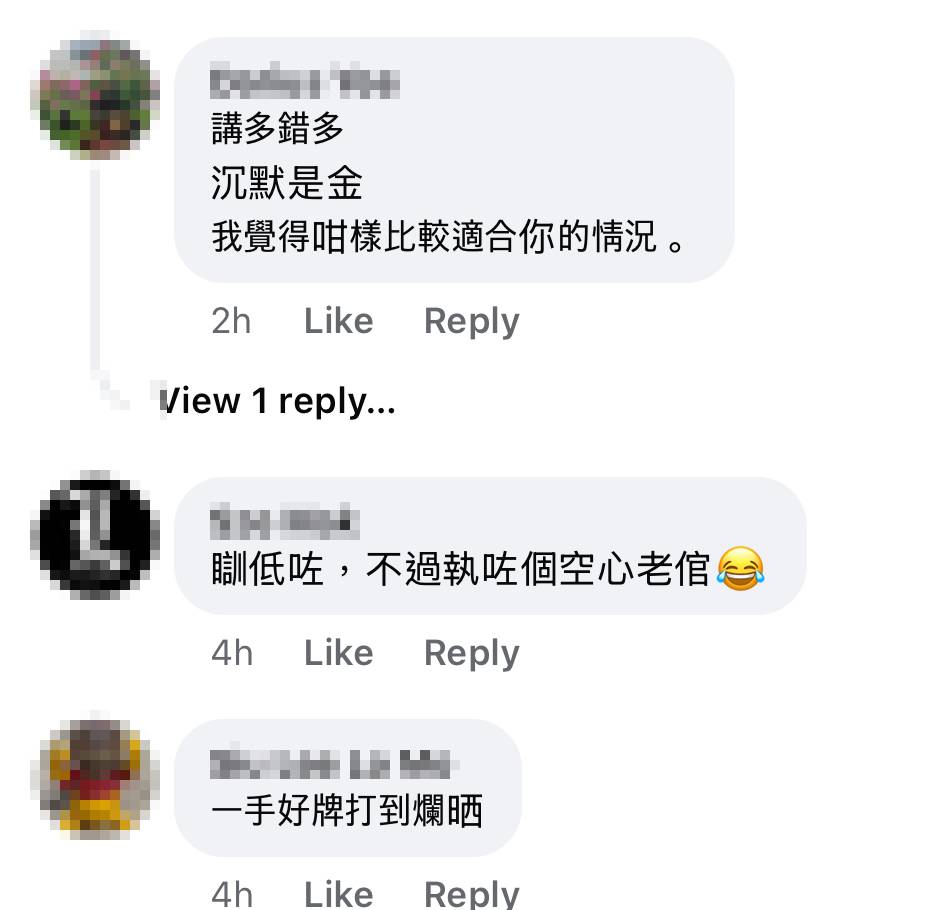
Task: Select the 我覺得咁樣比較適合你的情況 comment bubble
Action: click(454, 160)
